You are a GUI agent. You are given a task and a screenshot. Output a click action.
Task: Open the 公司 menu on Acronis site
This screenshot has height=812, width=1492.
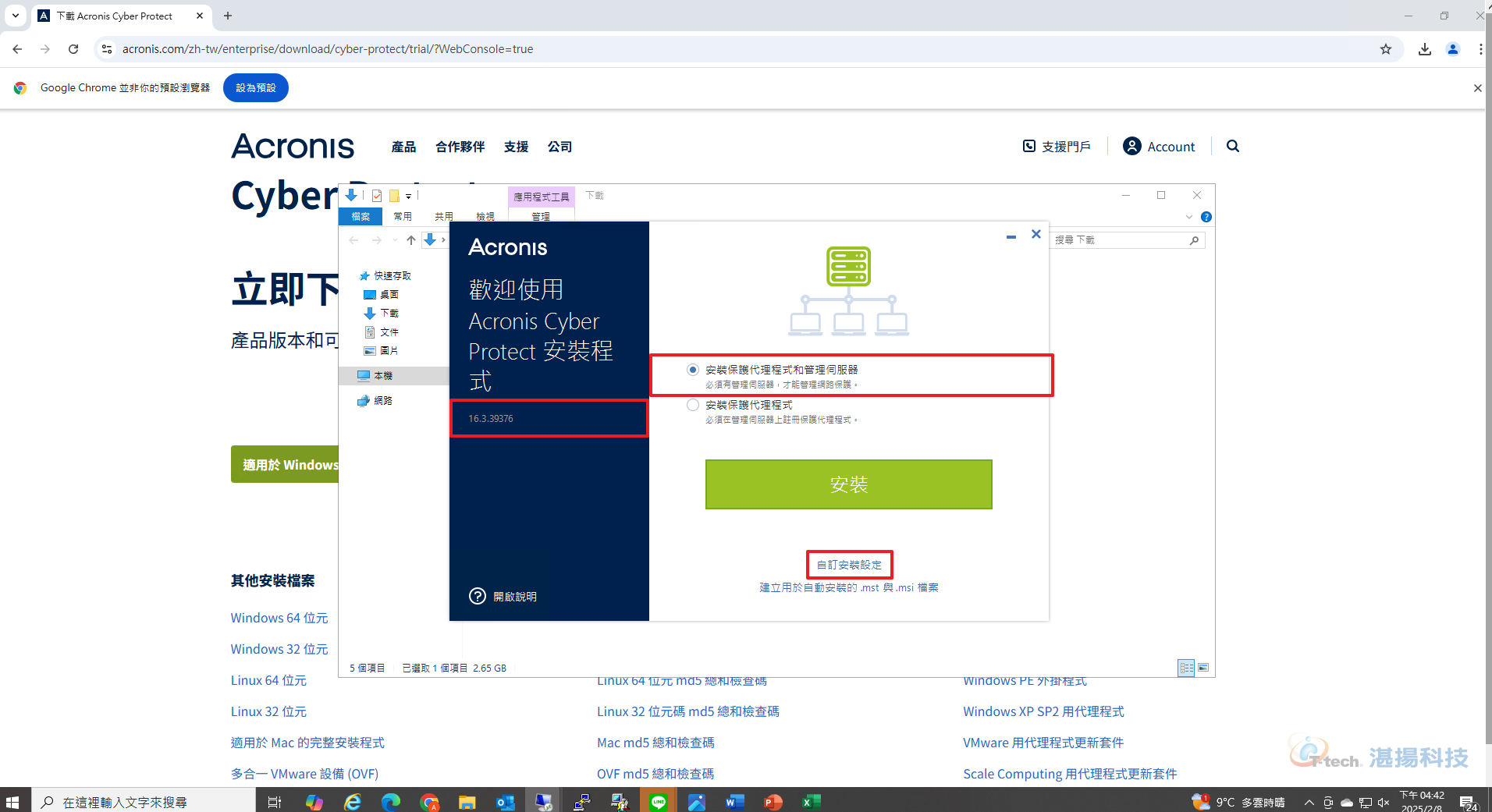pyautogui.click(x=559, y=147)
